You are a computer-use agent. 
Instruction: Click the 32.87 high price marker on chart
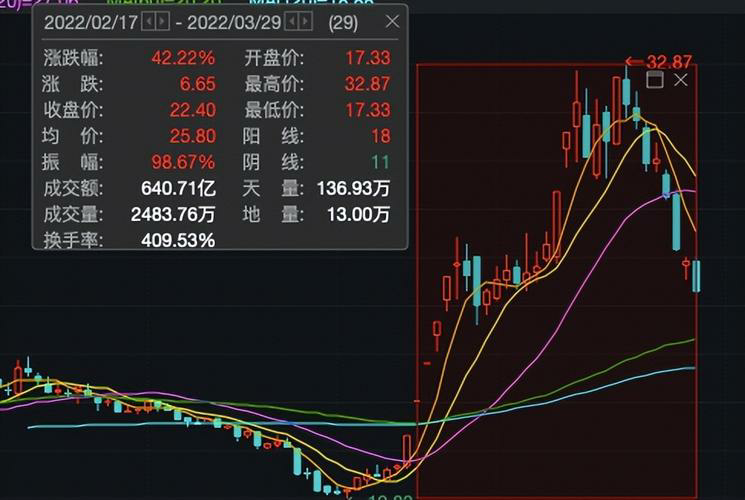tap(659, 62)
